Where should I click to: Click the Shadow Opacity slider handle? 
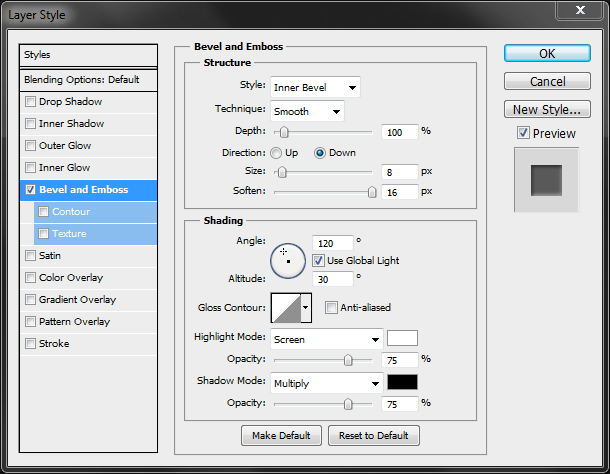coord(348,404)
